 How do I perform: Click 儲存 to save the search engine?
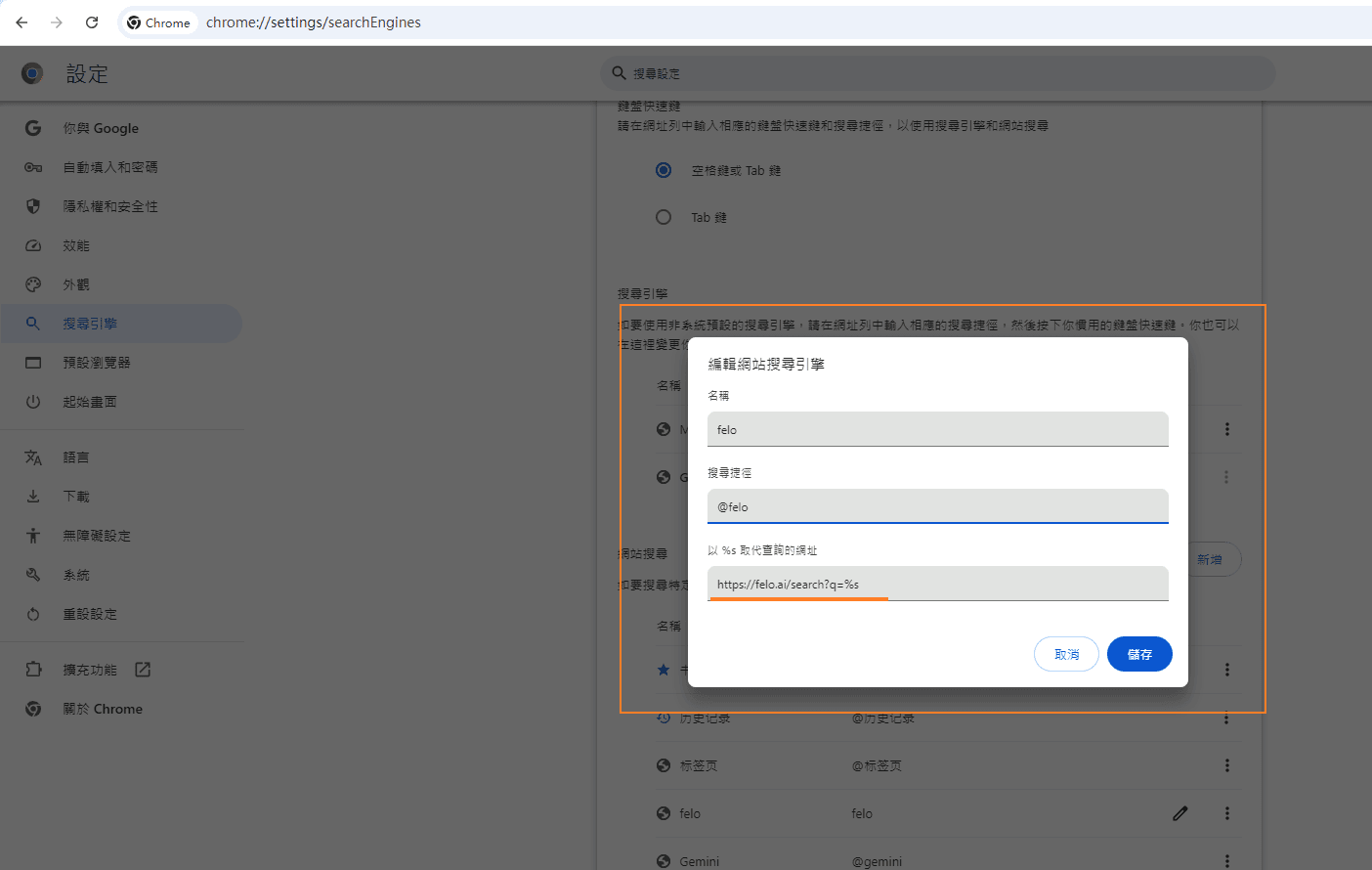coord(1139,654)
